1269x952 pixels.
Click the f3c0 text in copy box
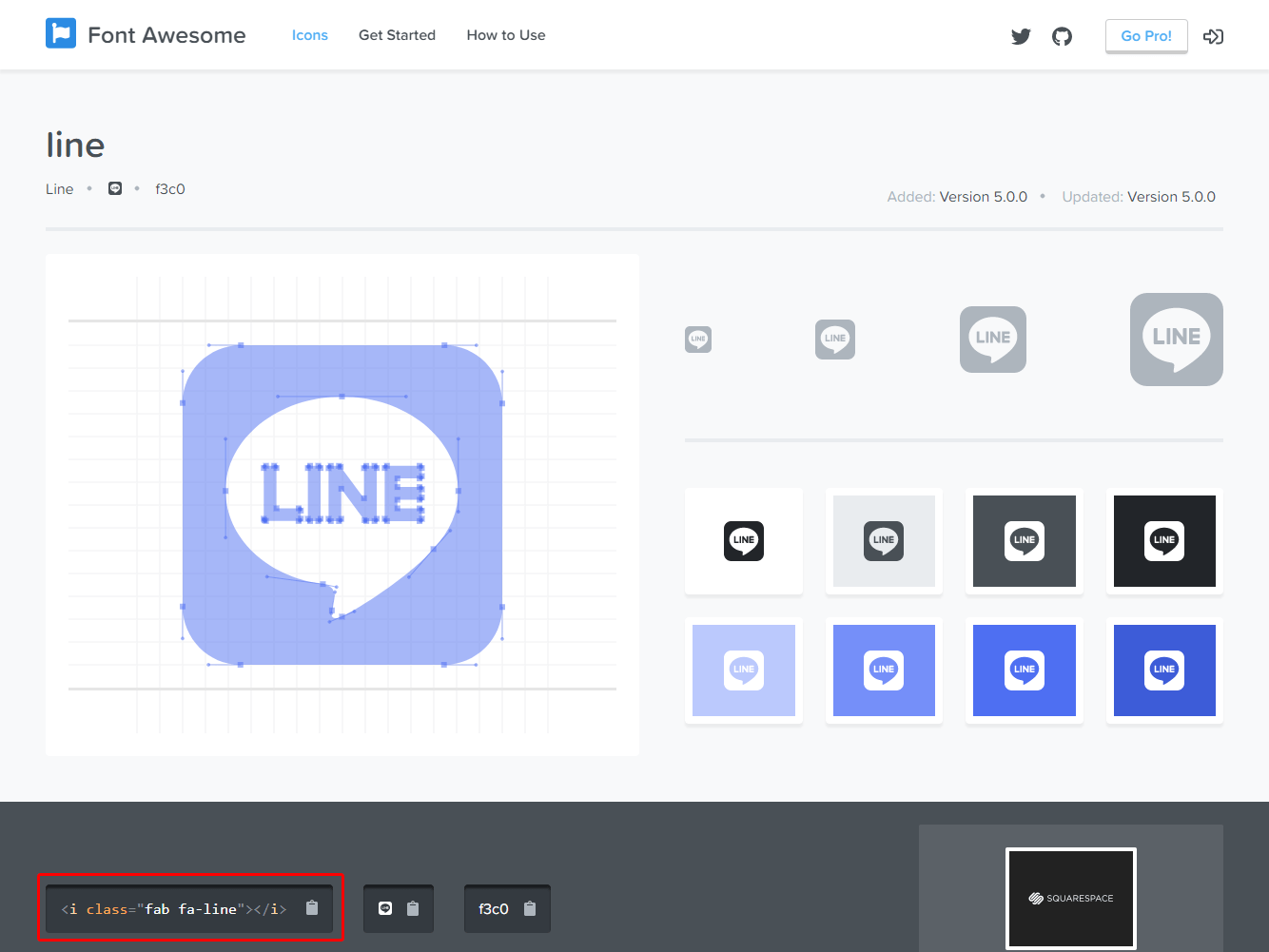click(494, 909)
